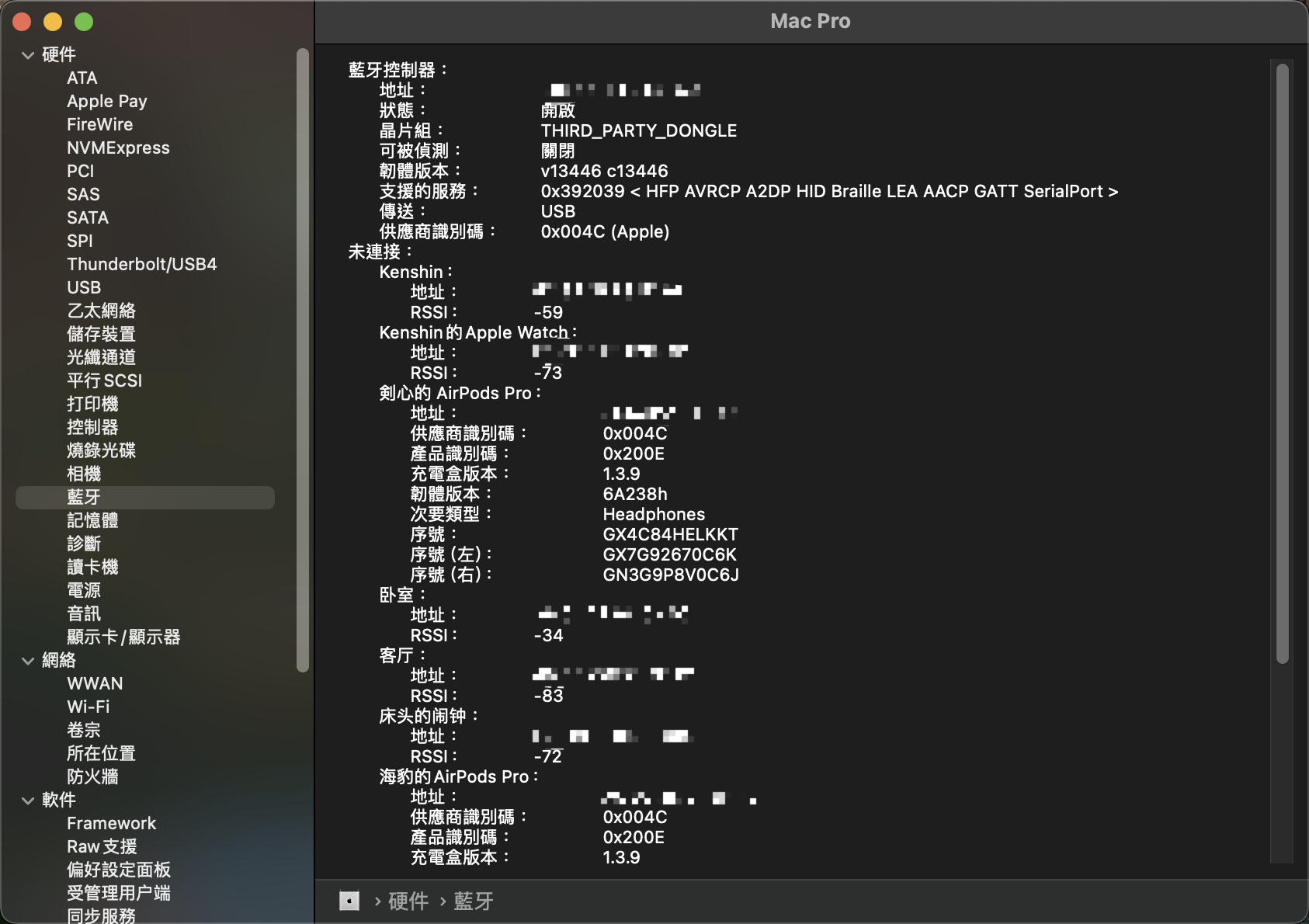1309x924 pixels.
Task: Collapse the 軟件 software section
Action: point(28,801)
